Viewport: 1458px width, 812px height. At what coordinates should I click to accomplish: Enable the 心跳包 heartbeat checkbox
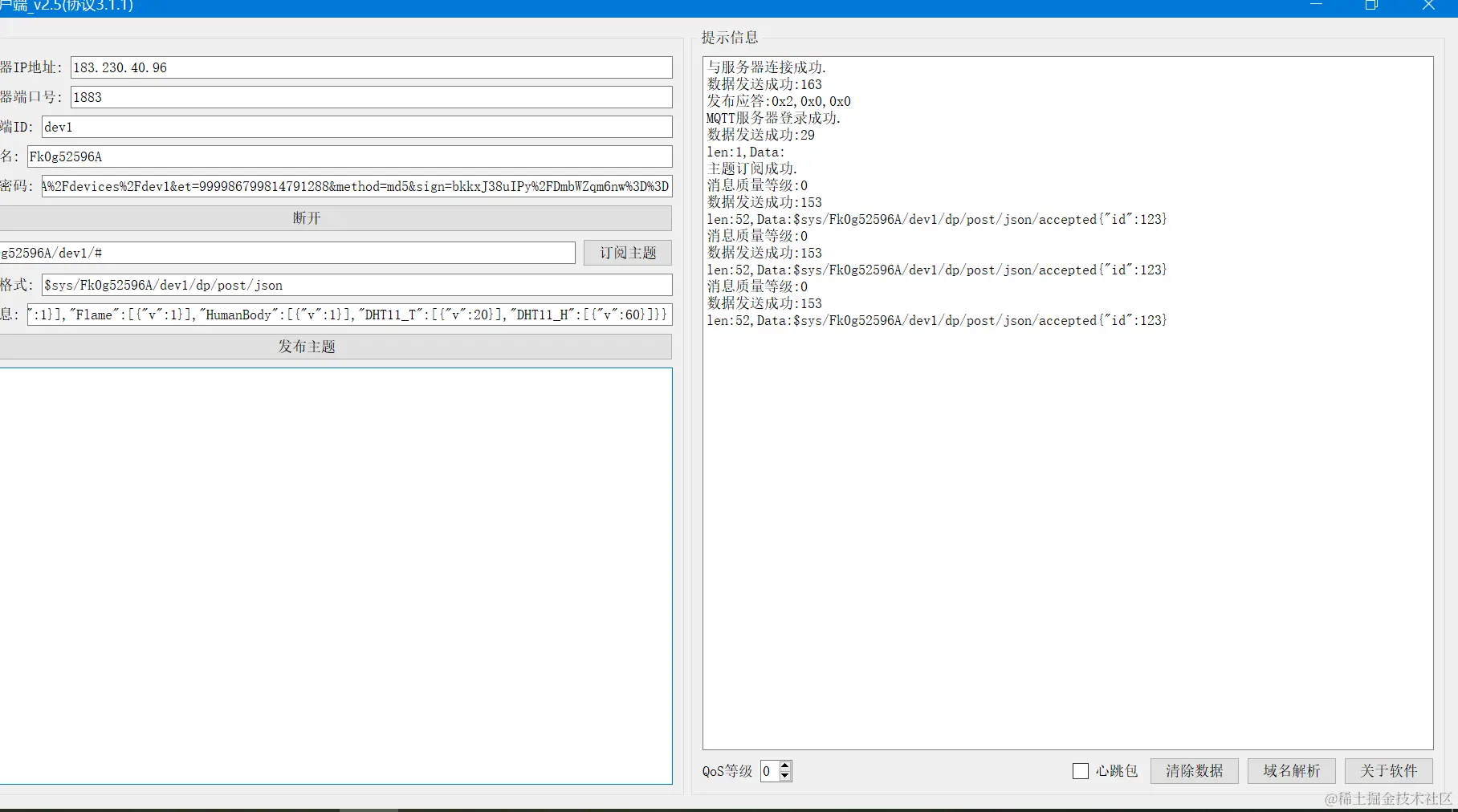pos(1081,771)
